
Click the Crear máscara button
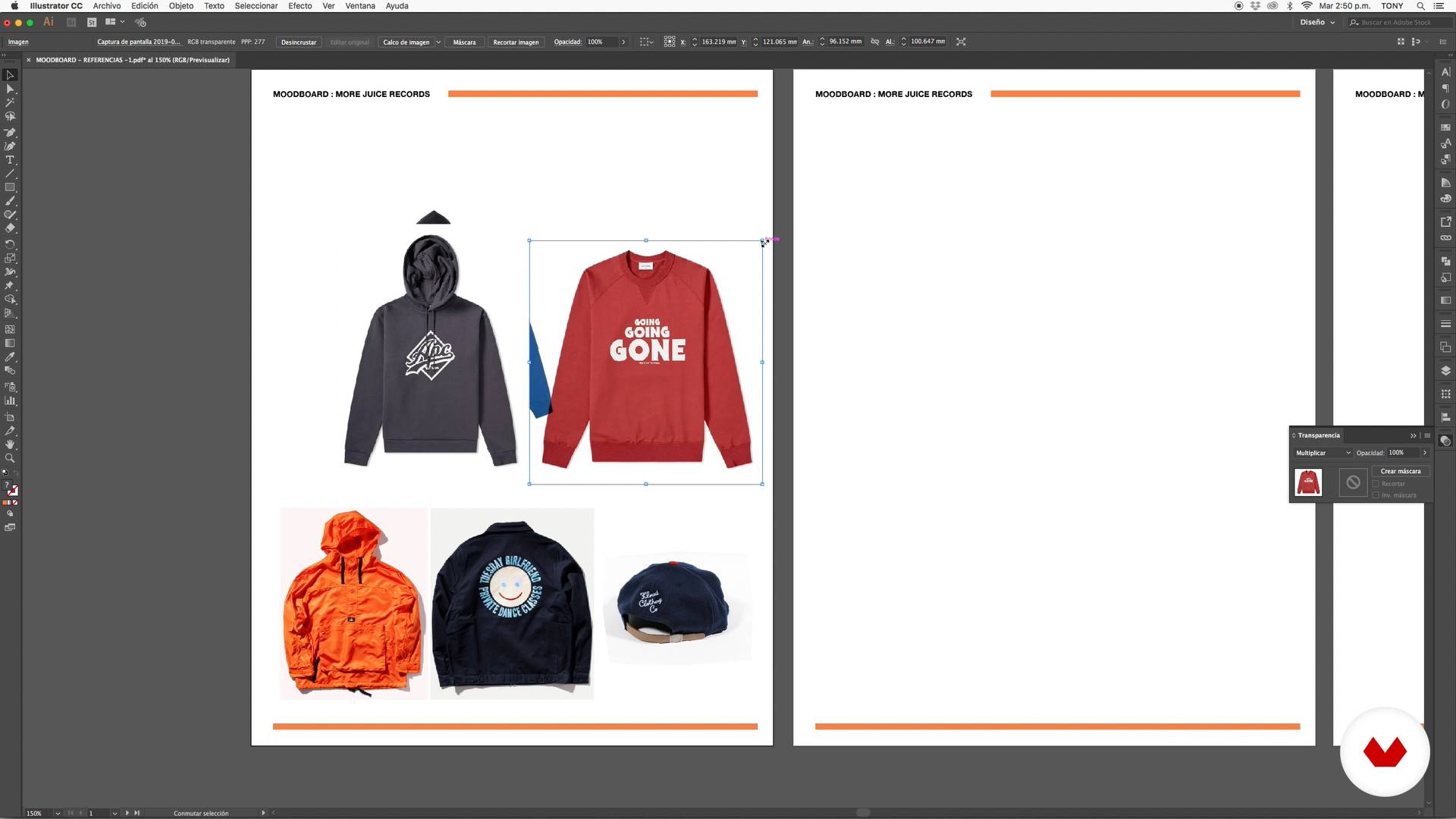1401,471
